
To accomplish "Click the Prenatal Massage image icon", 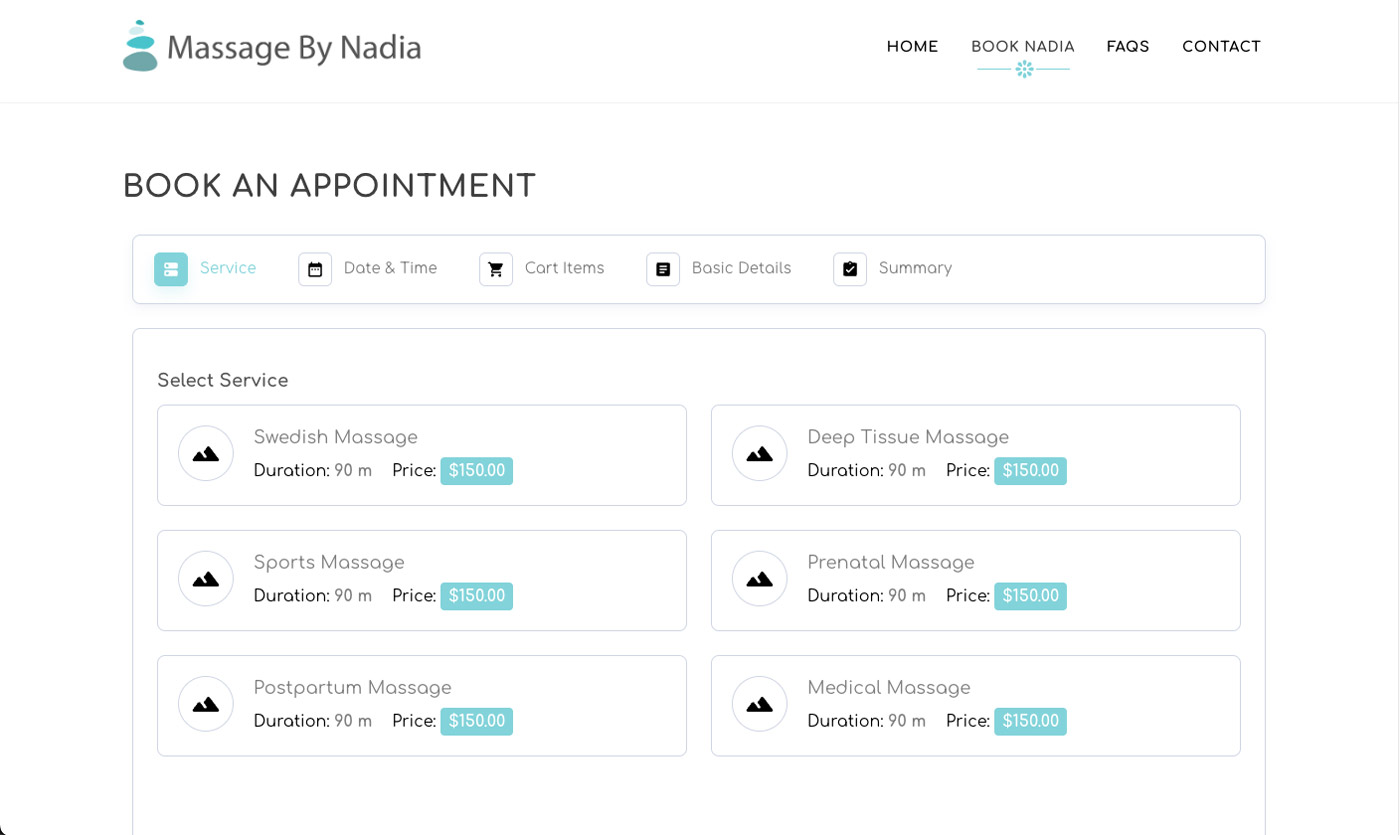I will tap(758, 578).
